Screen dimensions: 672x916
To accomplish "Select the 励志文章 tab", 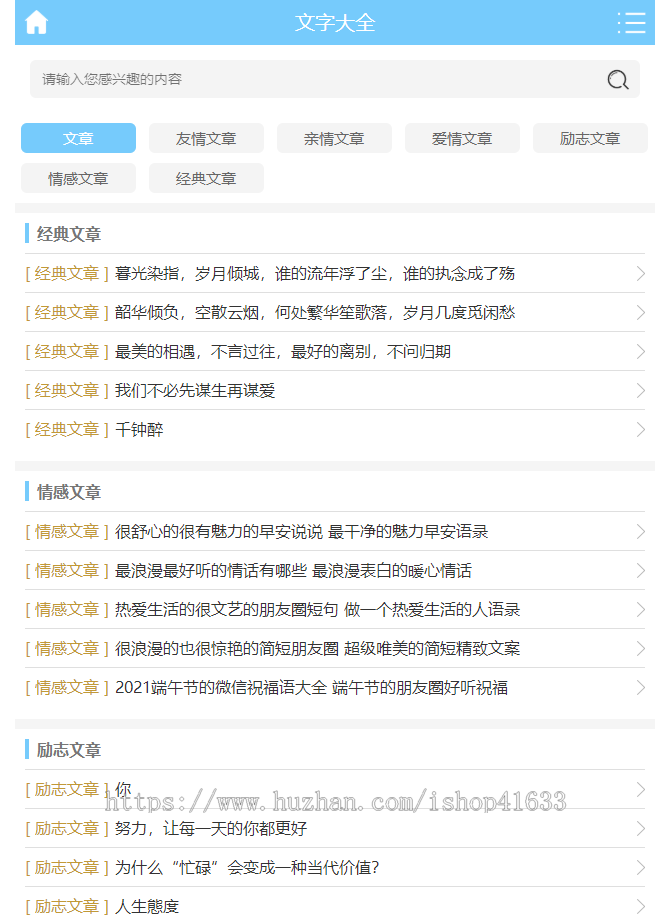I will [590, 138].
